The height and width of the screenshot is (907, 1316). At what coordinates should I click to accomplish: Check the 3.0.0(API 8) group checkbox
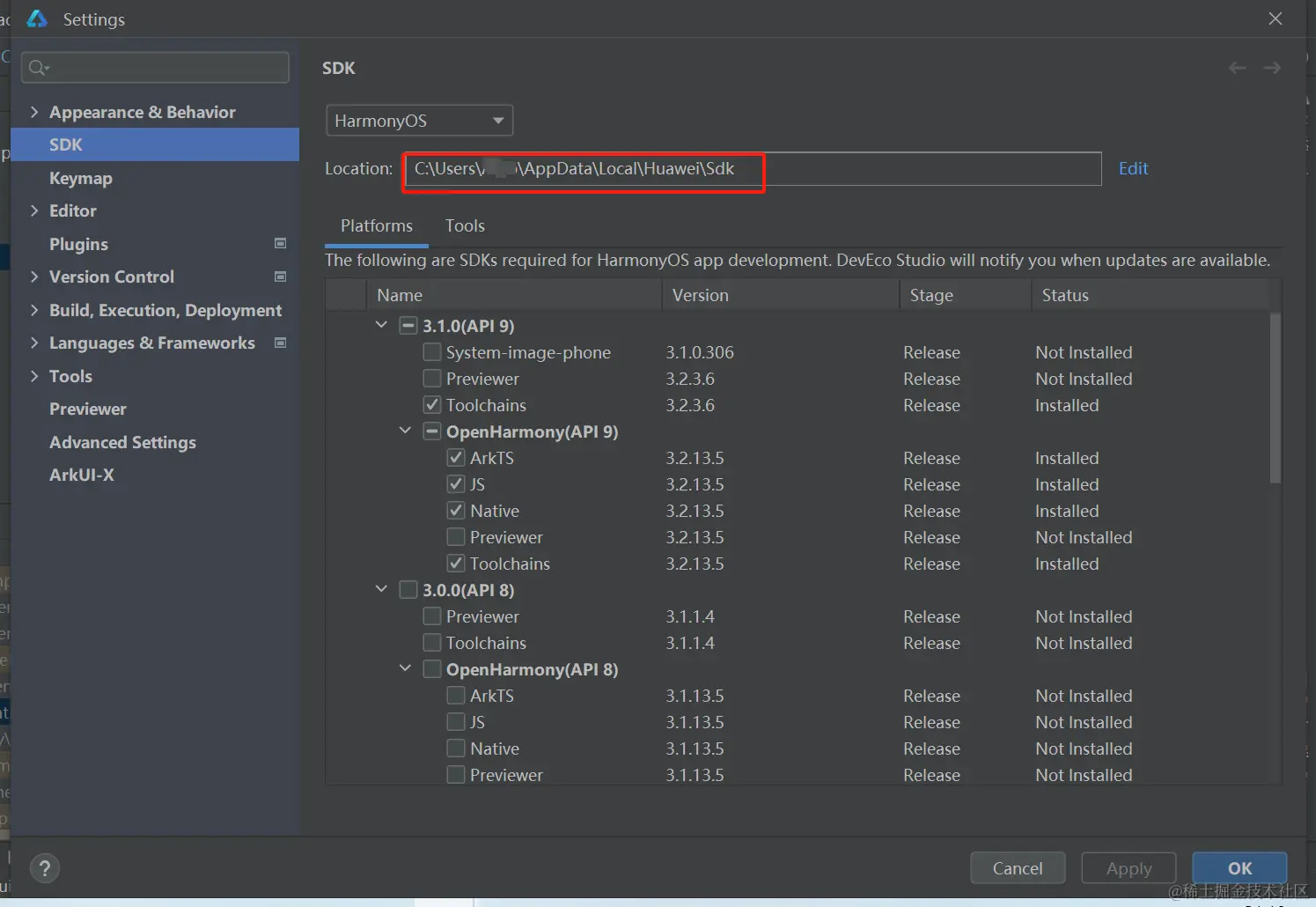[408, 590]
